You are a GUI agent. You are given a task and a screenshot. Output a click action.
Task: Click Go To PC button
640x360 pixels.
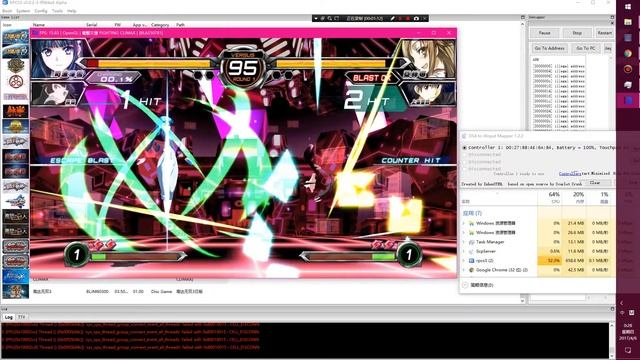point(585,48)
